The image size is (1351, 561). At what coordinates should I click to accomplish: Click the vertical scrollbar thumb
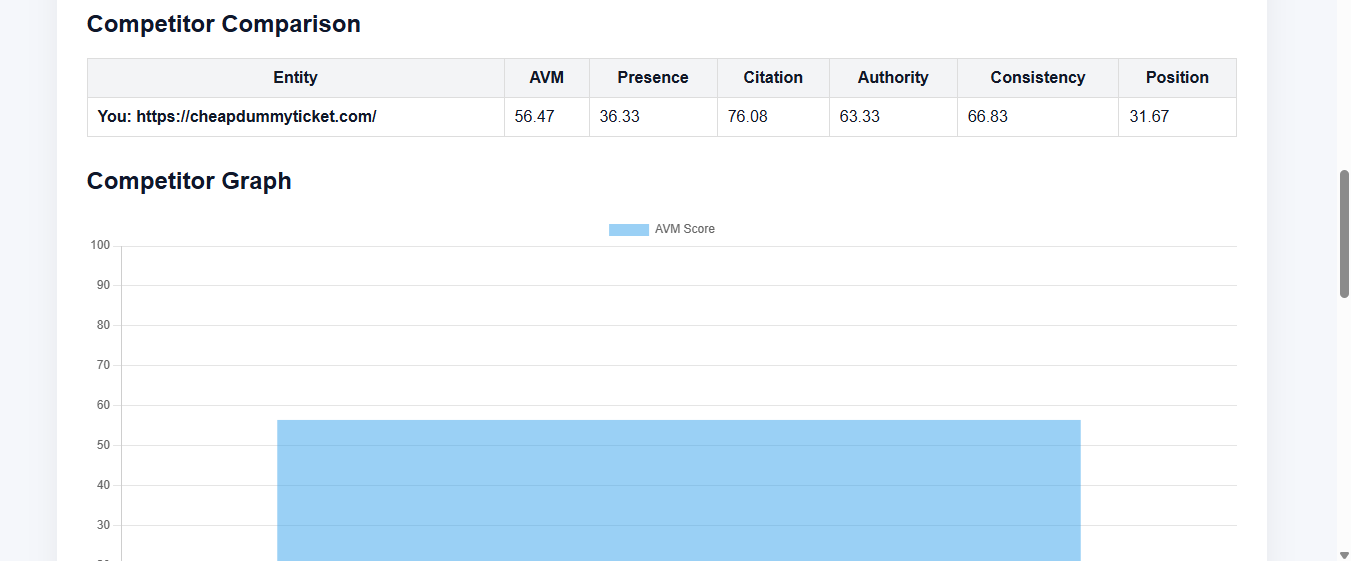click(1344, 234)
